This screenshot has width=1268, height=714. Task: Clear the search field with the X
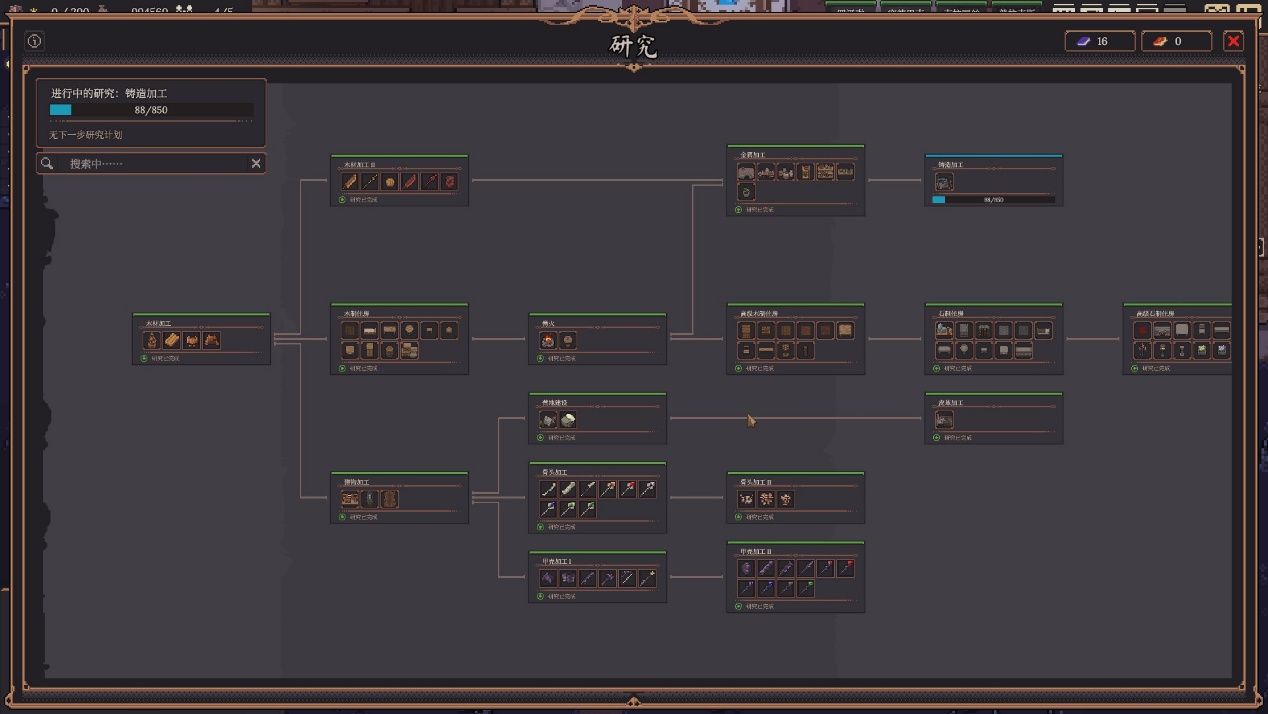click(256, 163)
